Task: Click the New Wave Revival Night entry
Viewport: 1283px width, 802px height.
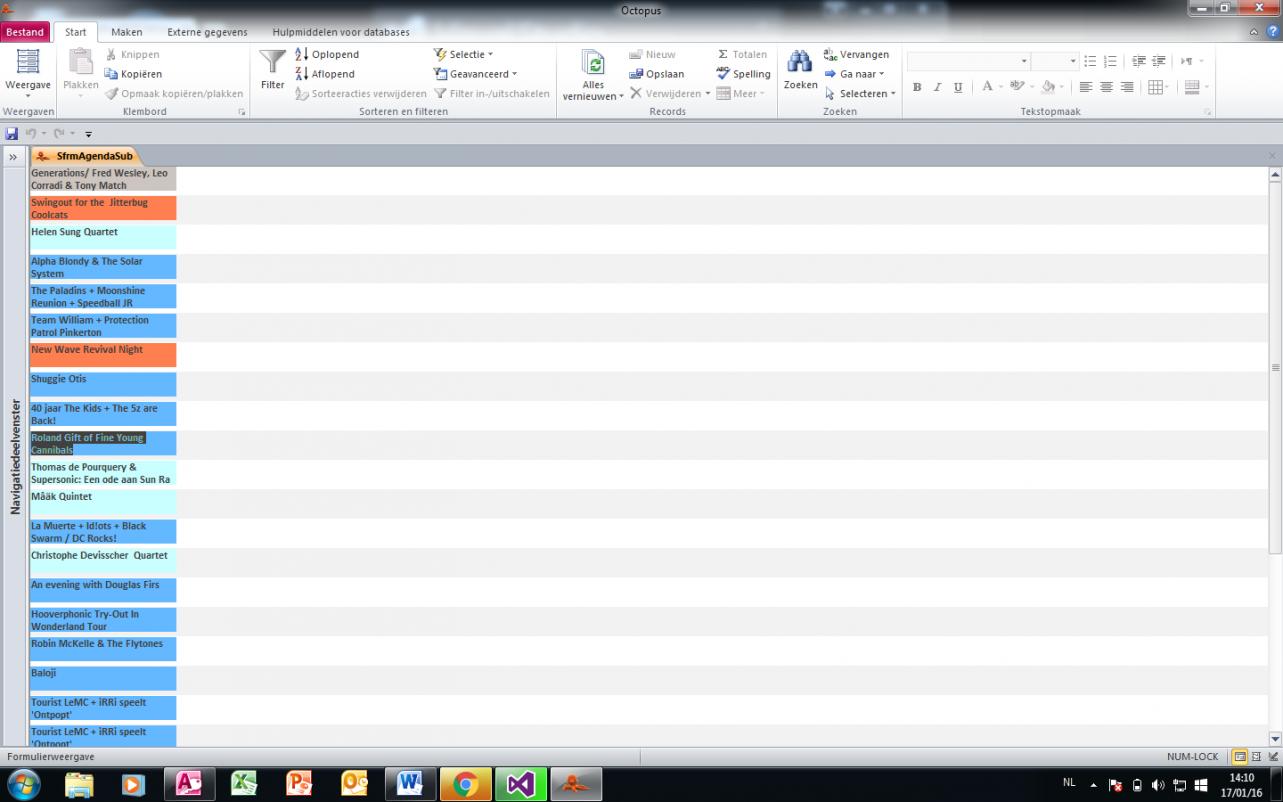Action: [x=103, y=355]
